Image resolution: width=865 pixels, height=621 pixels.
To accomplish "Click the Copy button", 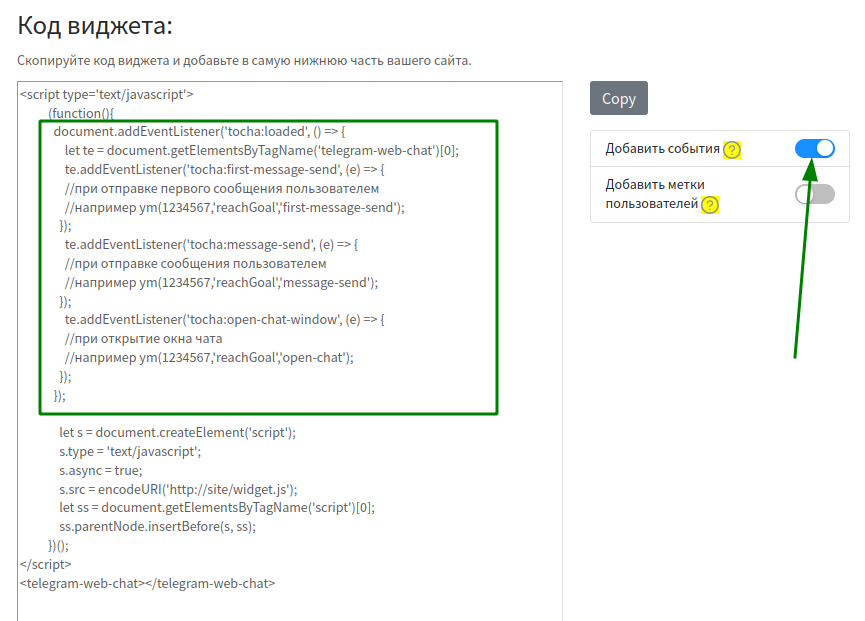I will tap(619, 98).
